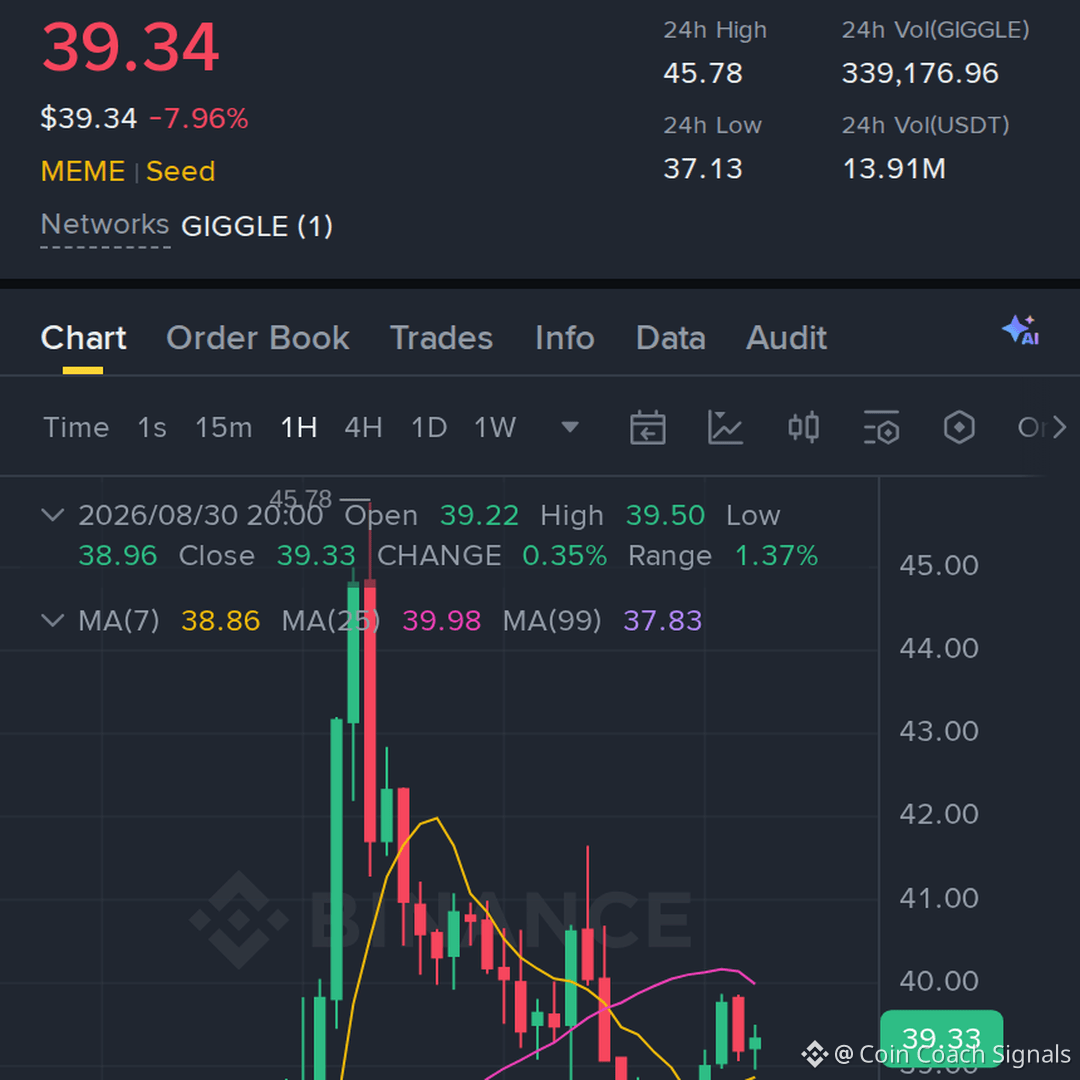This screenshot has height=1080, width=1080.
Task: Expand more time intervals dropdown arrow
Action: pyautogui.click(x=570, y=427)
